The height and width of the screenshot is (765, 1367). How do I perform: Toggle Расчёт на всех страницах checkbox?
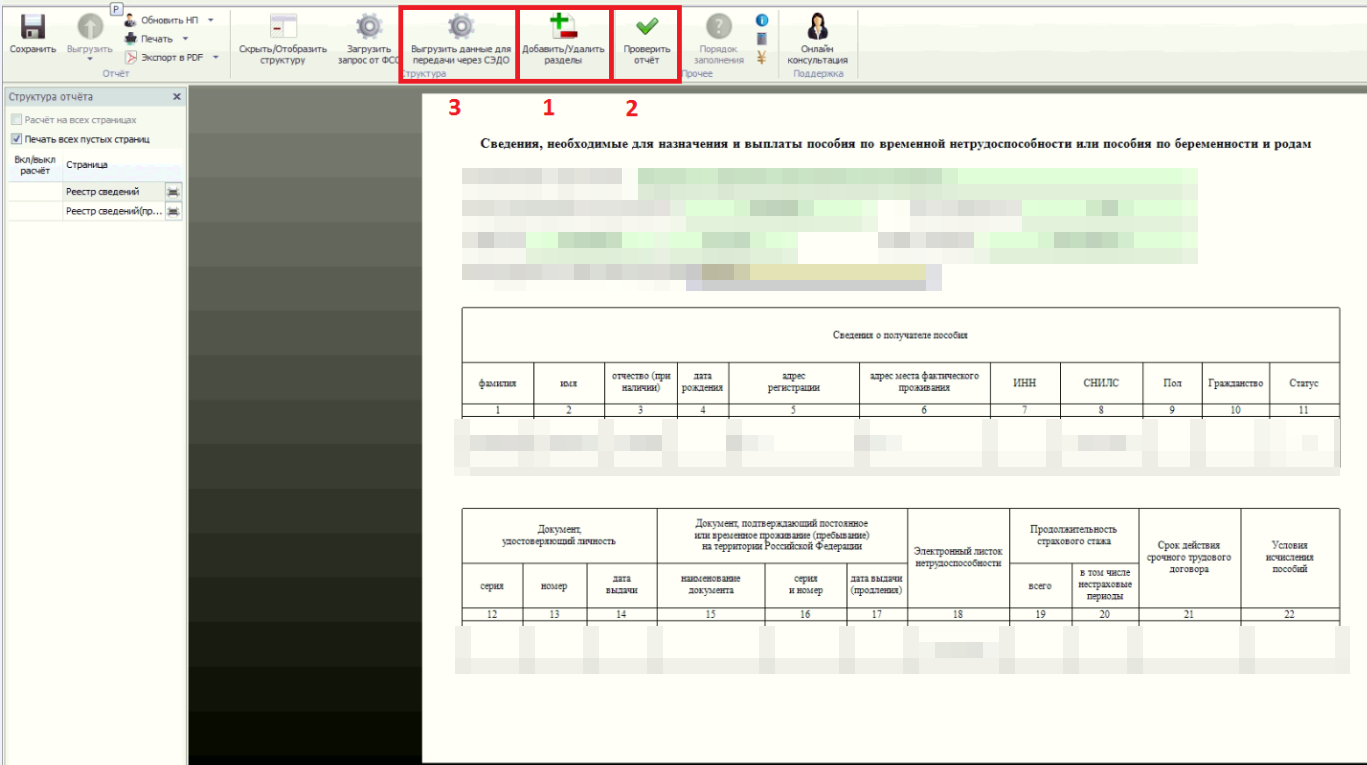point(16,120)
